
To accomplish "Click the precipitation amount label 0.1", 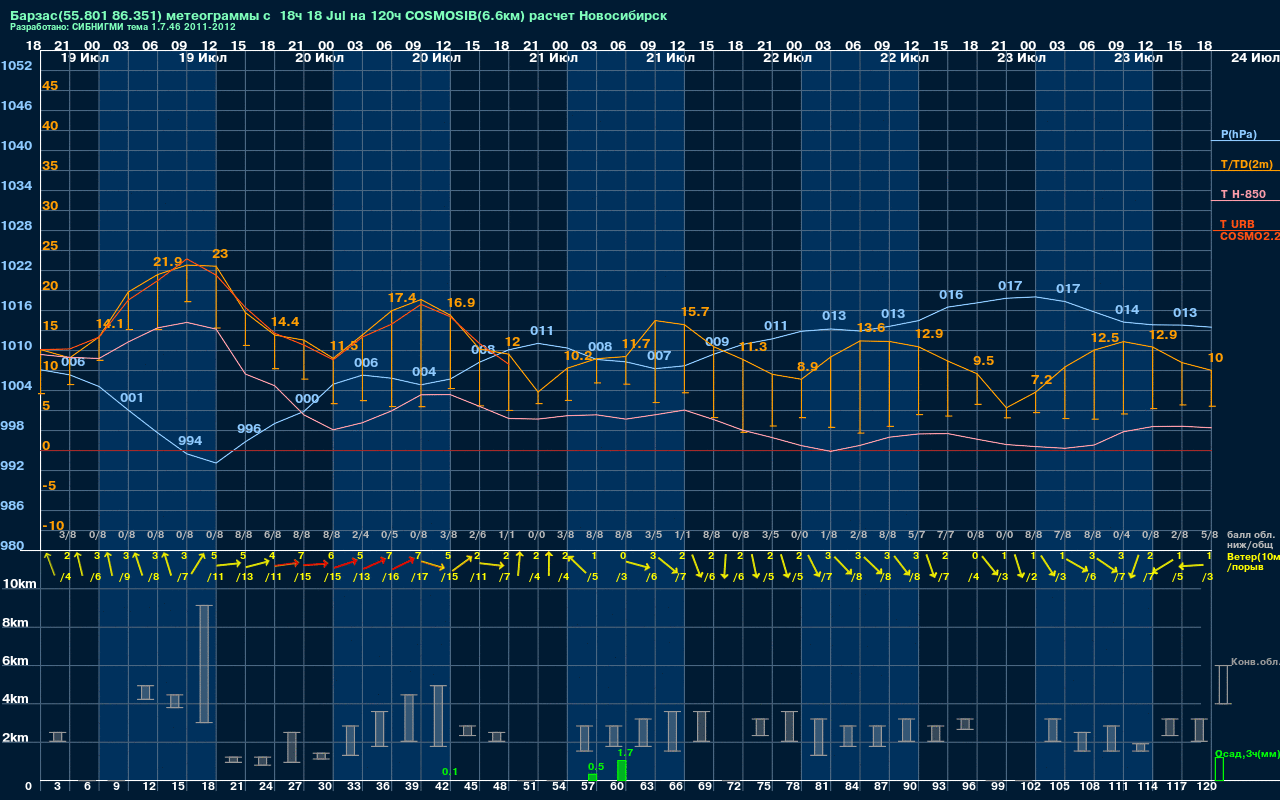I will click(450, 772).
